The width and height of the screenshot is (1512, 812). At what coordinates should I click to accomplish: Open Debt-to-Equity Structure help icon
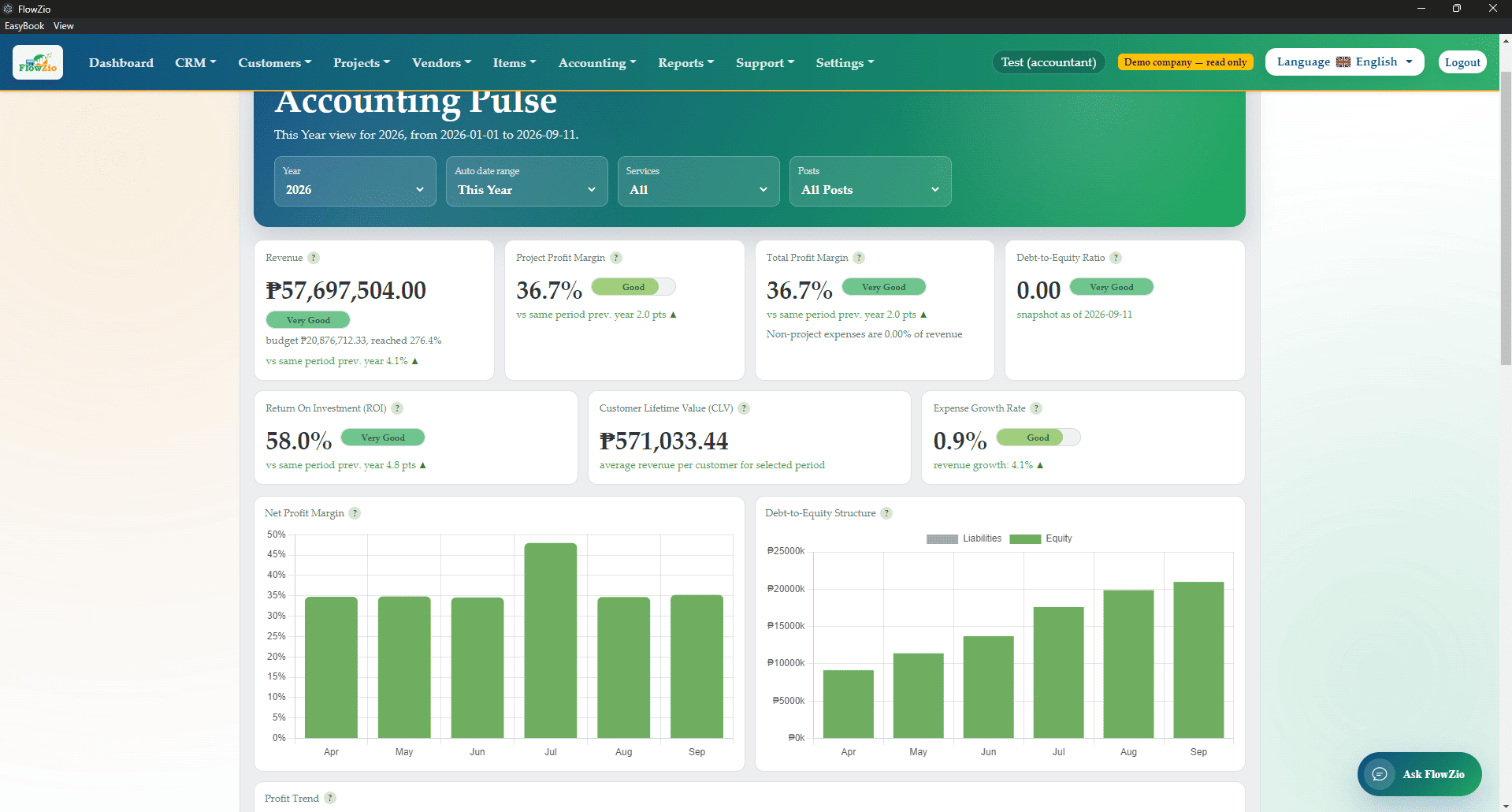coord(886,513)
